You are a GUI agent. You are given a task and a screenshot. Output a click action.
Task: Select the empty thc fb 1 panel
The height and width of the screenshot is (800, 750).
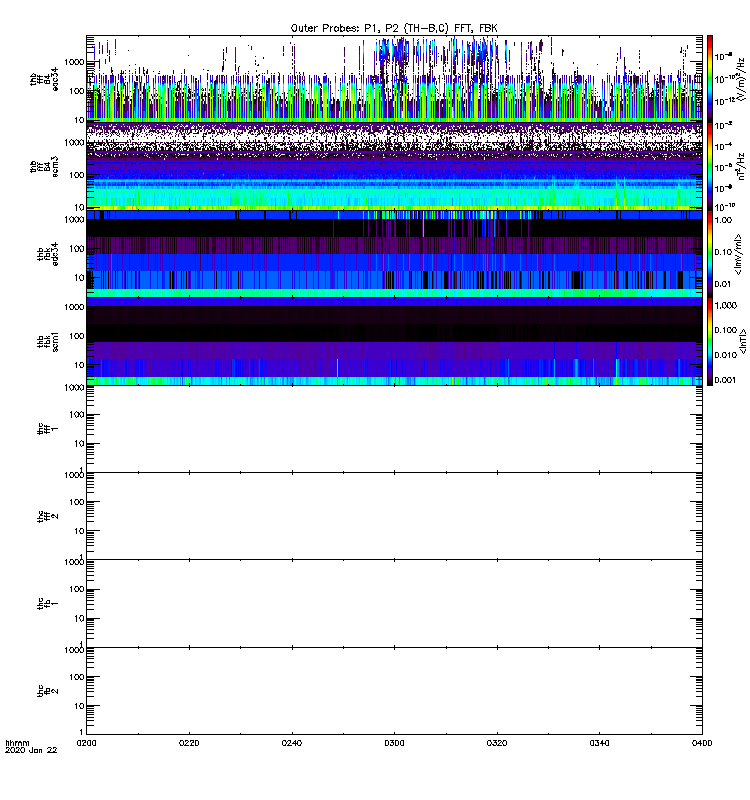tap(394, 602)
